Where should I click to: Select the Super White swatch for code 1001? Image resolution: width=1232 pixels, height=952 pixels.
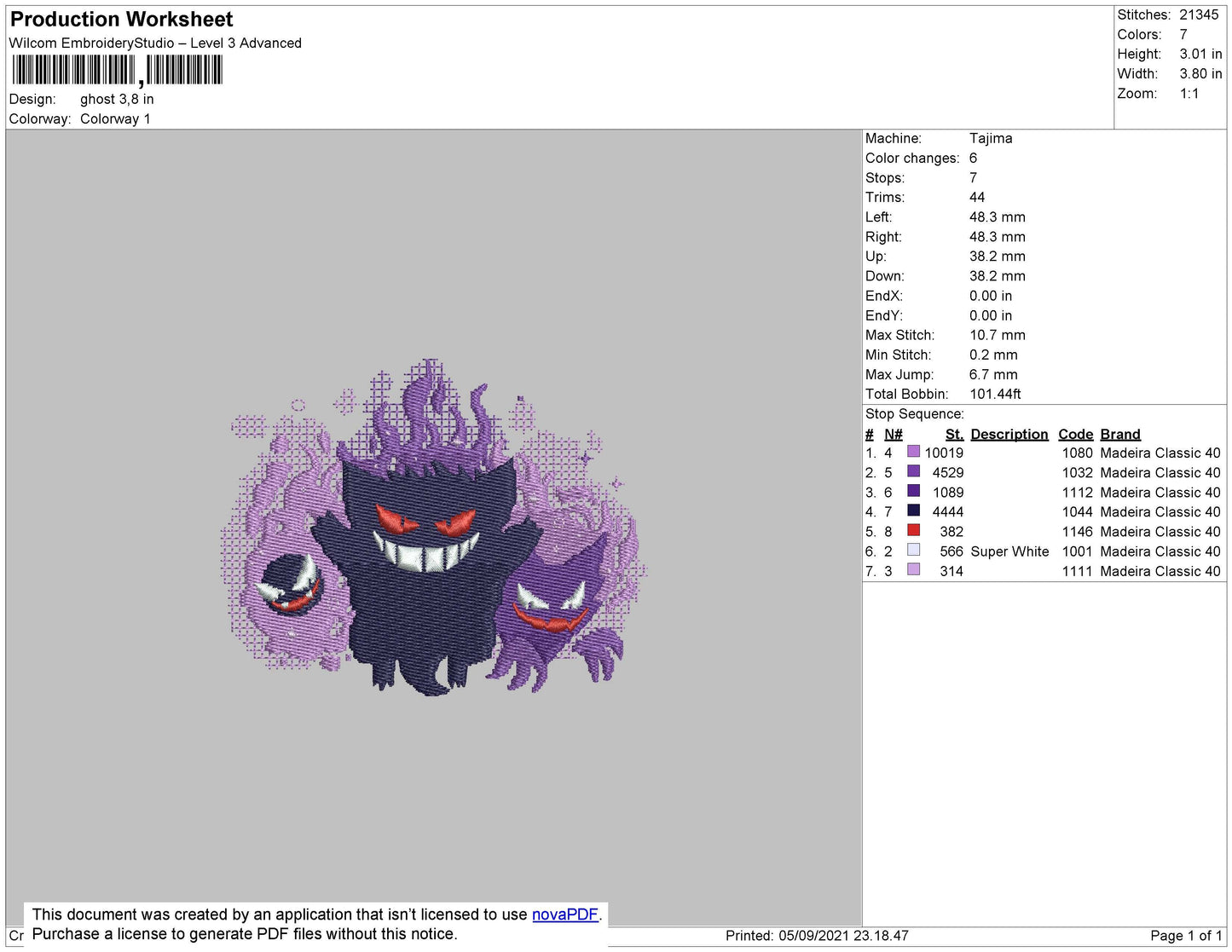coord(914,550)
